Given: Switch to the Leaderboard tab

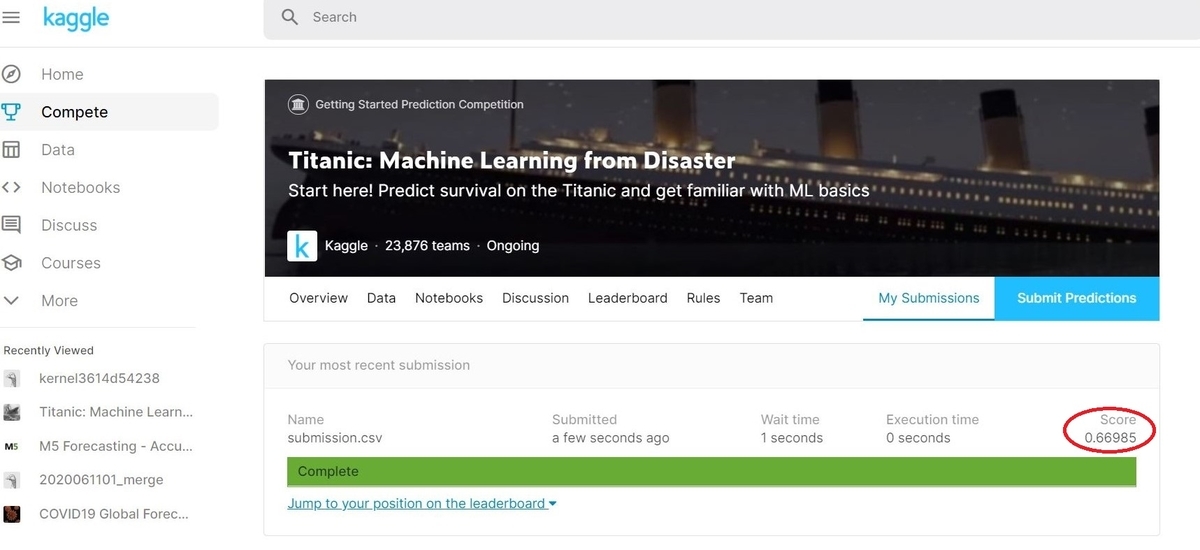Looking at the screenshot, I should coord(627,298).
